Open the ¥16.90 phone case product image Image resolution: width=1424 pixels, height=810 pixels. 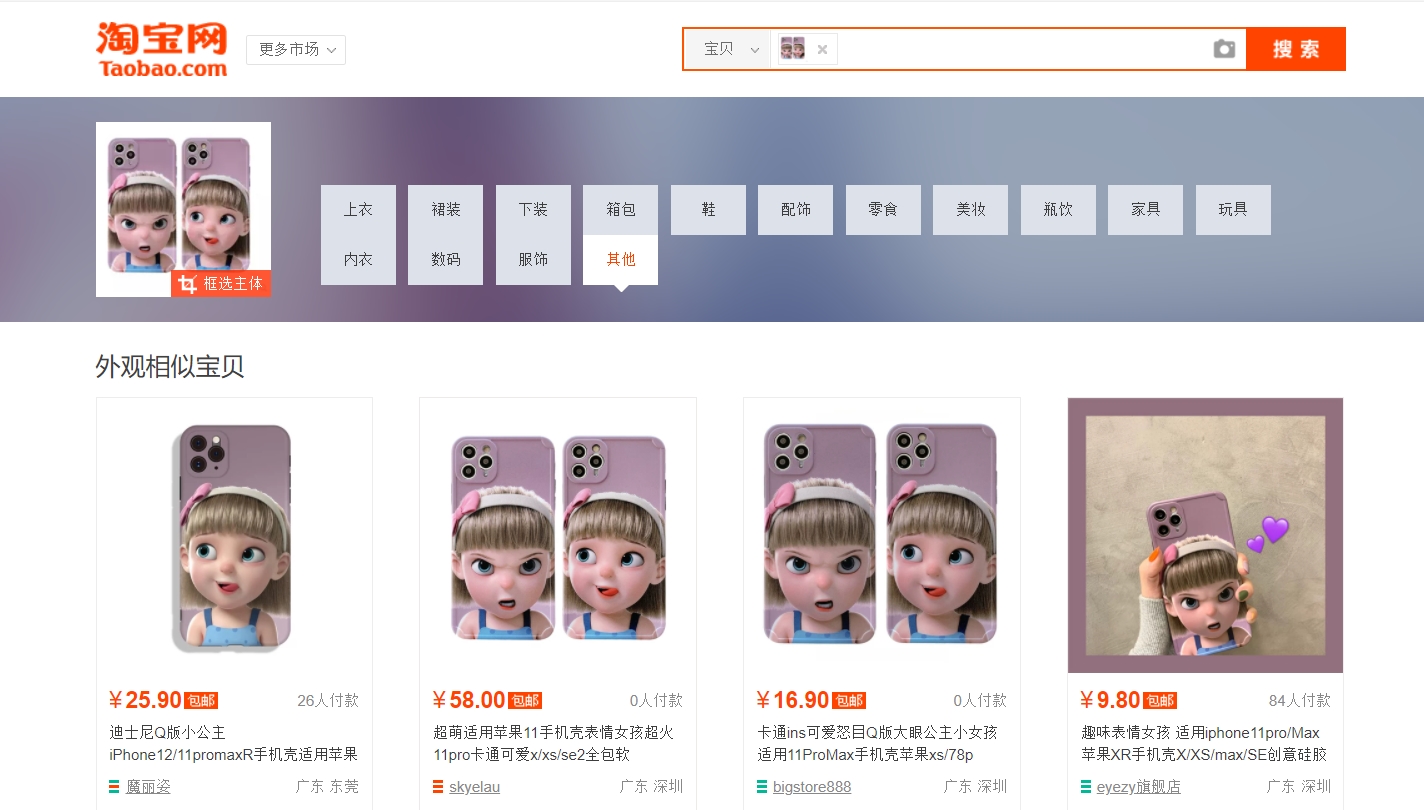(882, 536)
